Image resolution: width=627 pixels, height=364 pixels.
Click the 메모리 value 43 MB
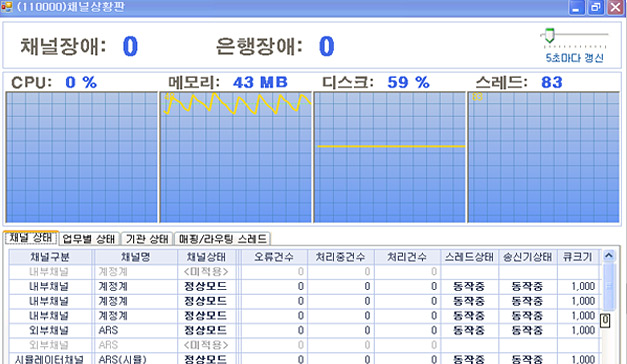click(260, 82)
